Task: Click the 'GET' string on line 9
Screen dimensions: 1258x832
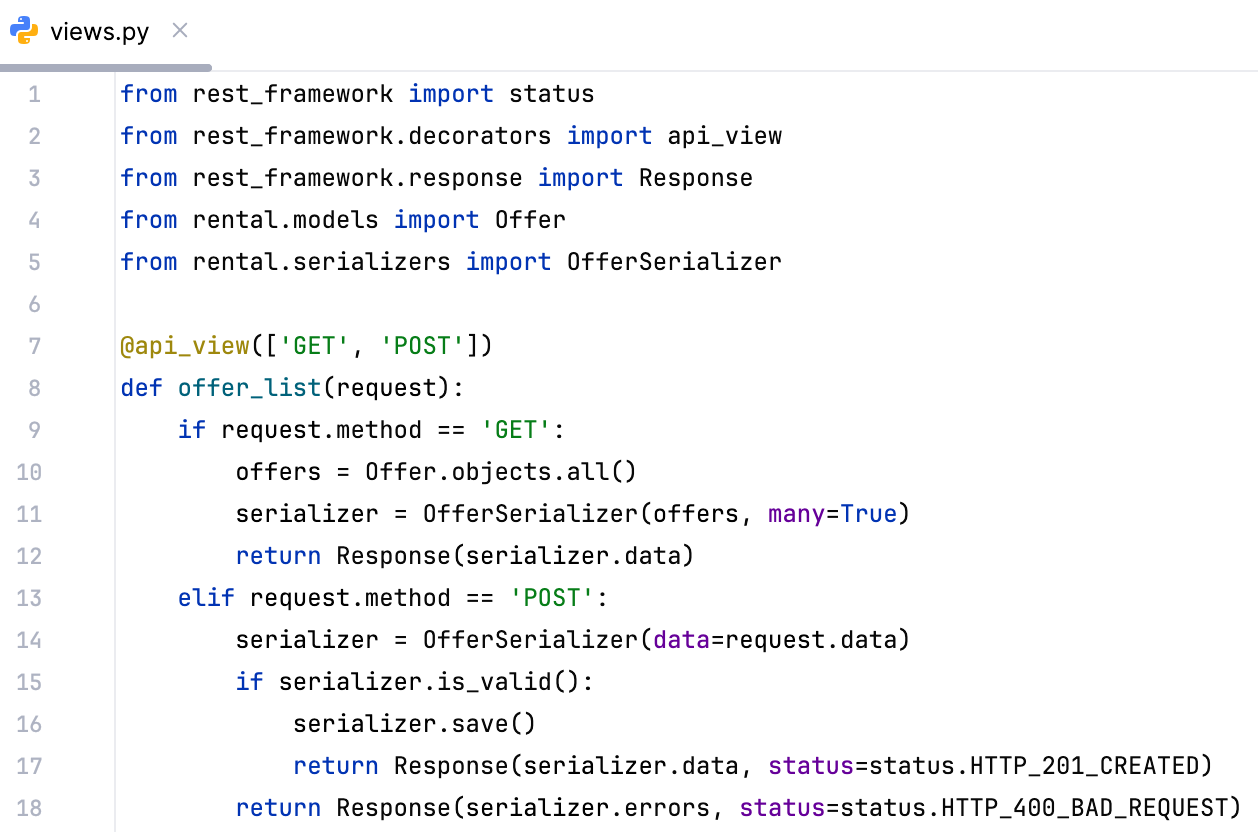Action: [x=515, y=429]
